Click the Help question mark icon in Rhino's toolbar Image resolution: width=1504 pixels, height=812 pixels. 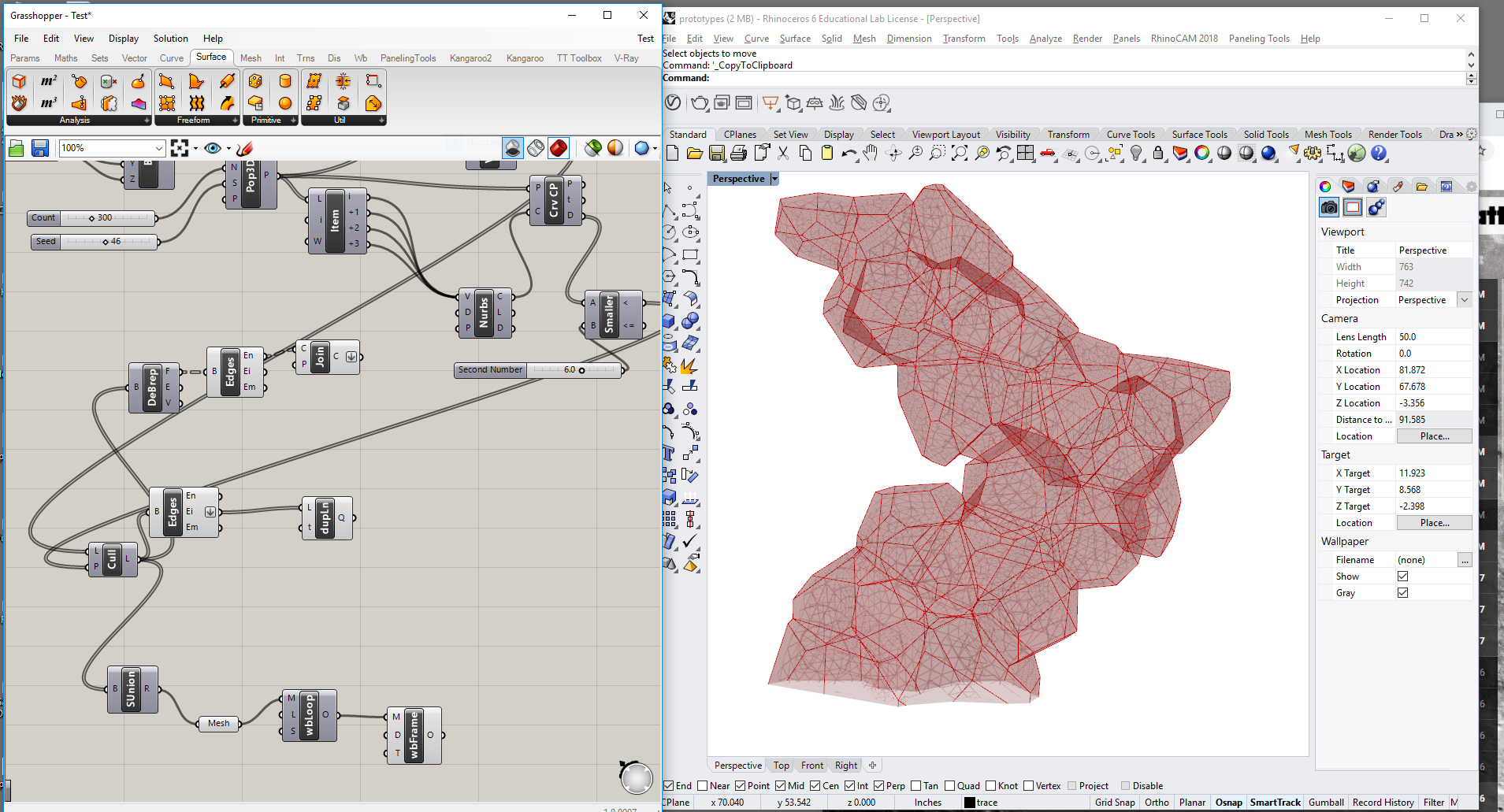1380,154
